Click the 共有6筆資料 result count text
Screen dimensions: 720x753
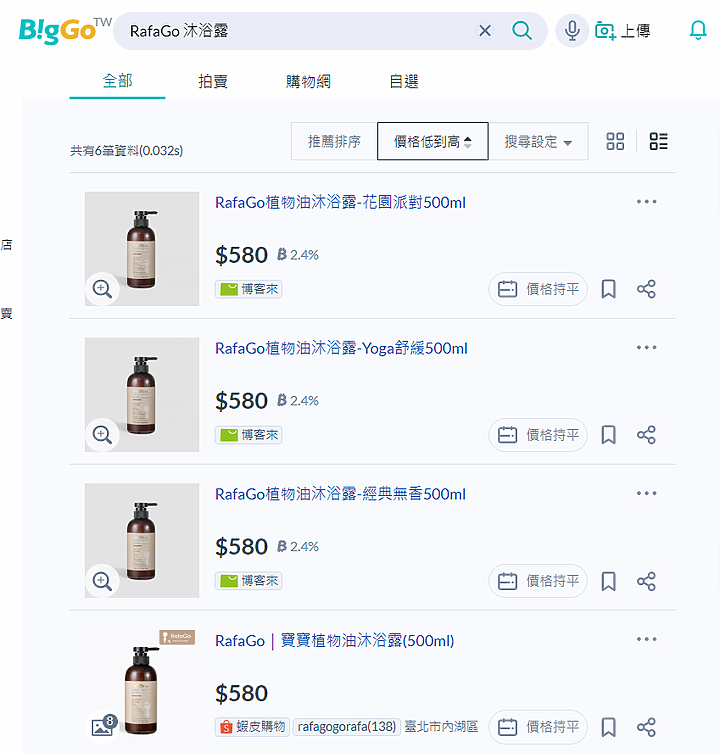click(126, 151)
